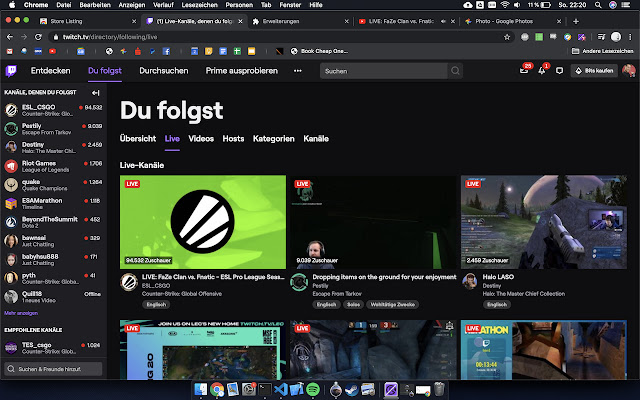Viewport: 640px width, 400px height.
Task: Open Escape From Tarkov category link under Pestily
Action: pyautogui.click(x=337, y=294)
